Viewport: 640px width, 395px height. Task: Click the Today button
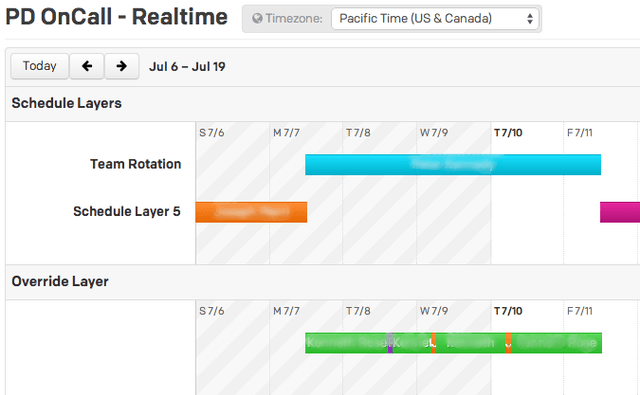(x=40, y=66)
